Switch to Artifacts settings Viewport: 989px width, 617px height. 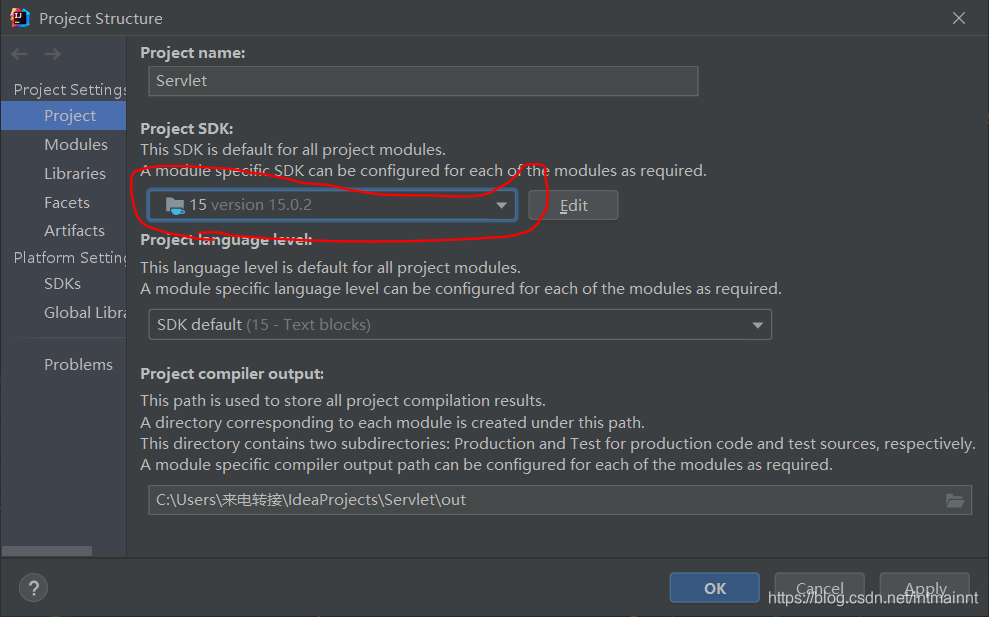74,230
